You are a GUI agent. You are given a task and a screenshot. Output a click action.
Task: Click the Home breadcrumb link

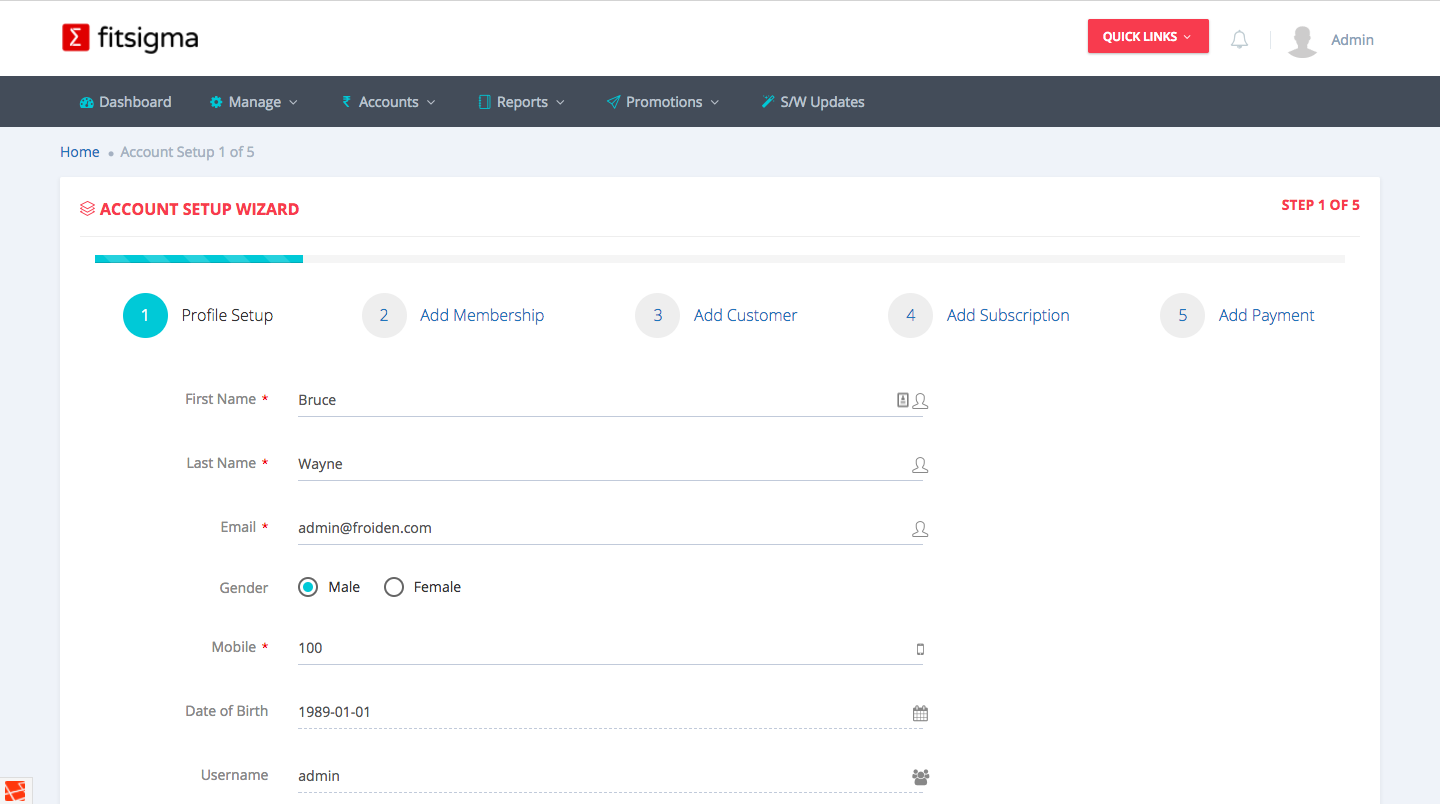(80, 152)
